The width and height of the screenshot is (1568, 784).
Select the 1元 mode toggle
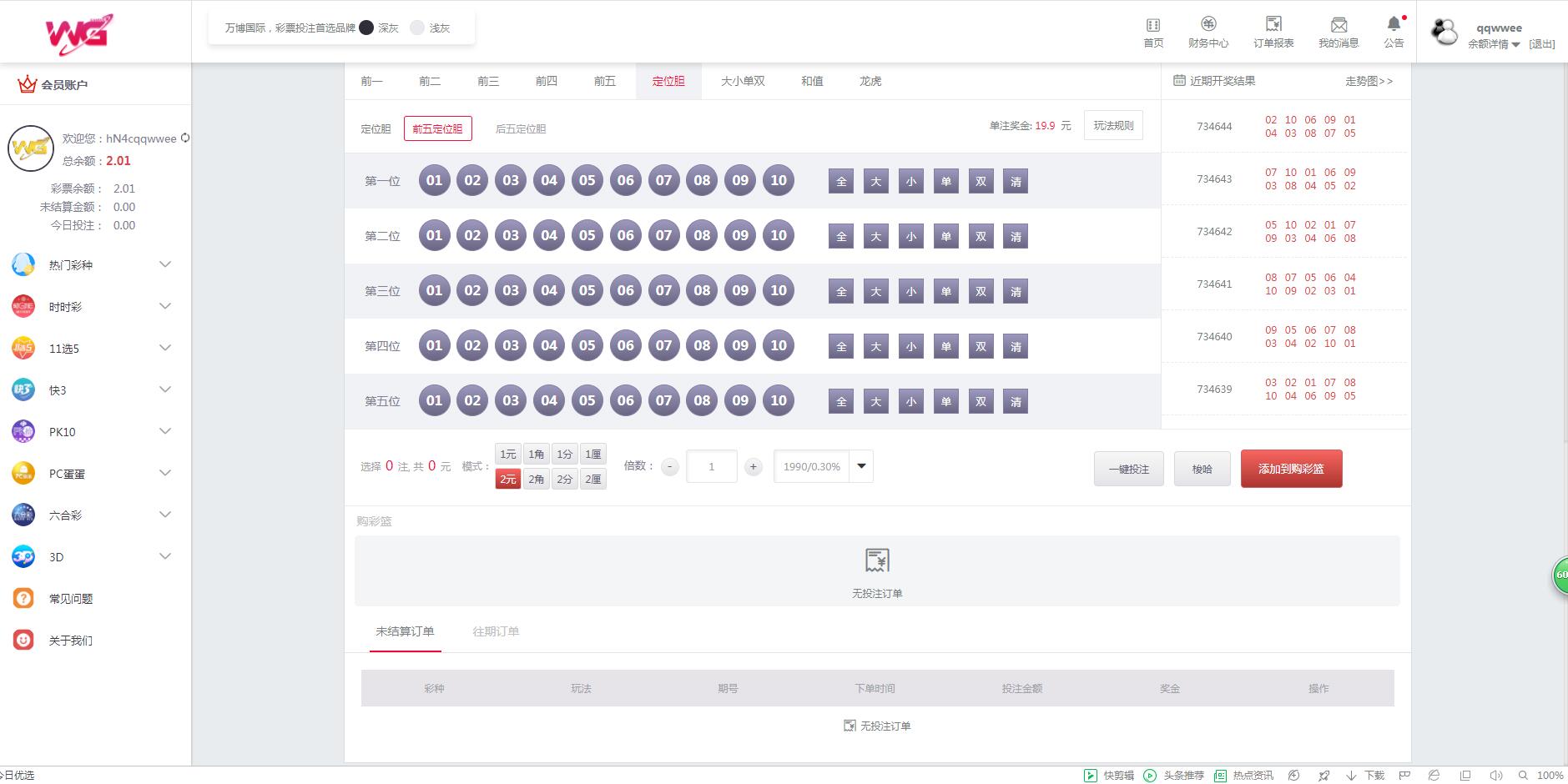tap(508, 454)
